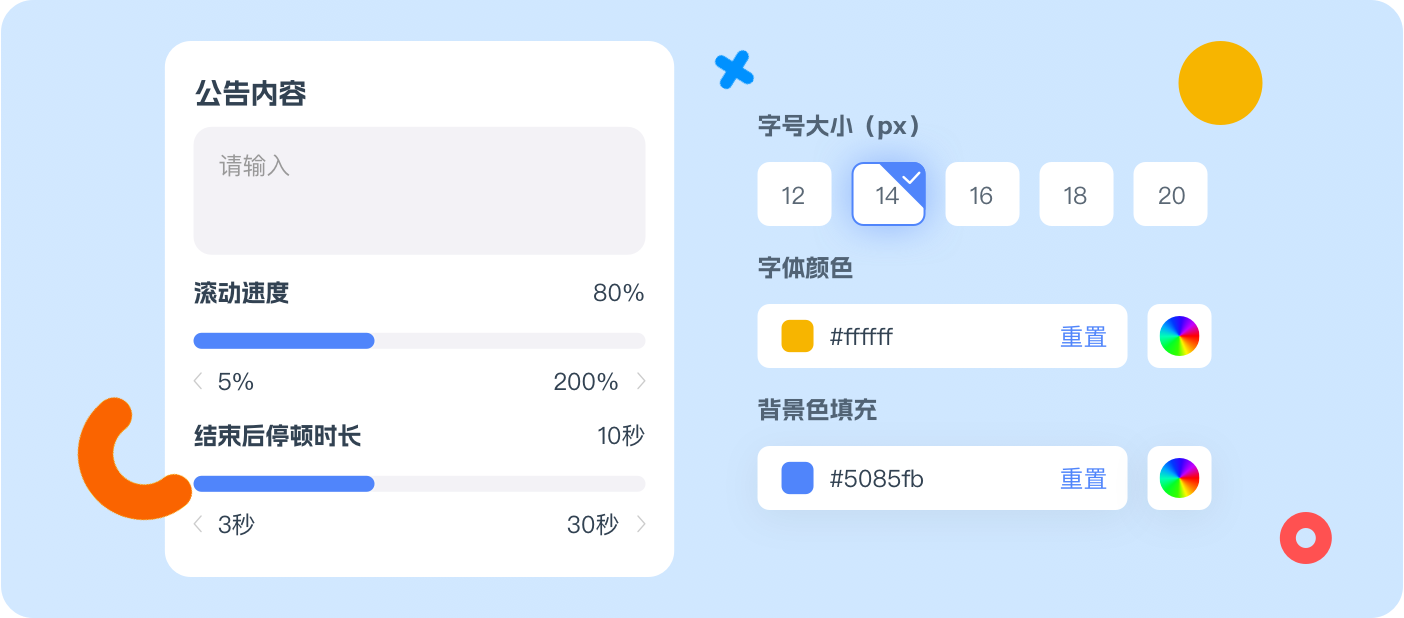This screenshot has height=618, width=1404.
Task: Click the 滚动速度 slider bar
Action: click(x=419, y=341)
